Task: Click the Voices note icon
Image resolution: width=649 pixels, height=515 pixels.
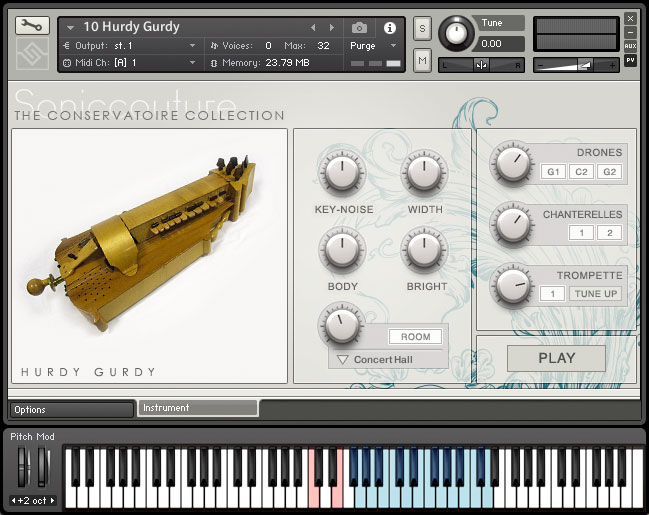Action: (x=214, y=46)
